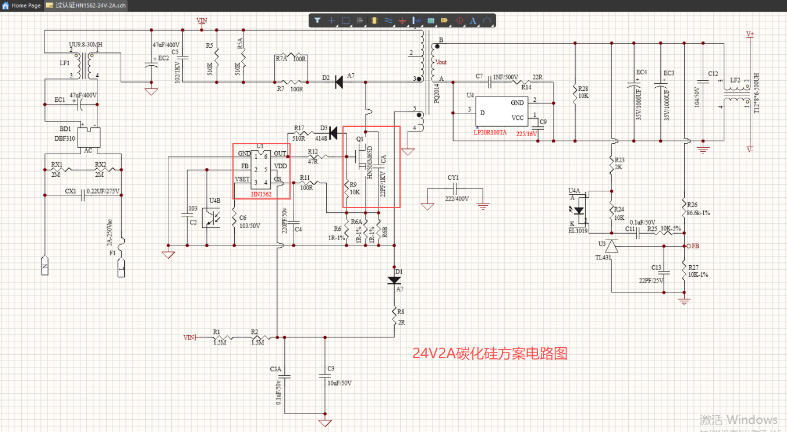Image resolution: width=787 pixels, height=432 pixels.
Task: Open the selection filter in the active bar
Action: (x=317, y=21)
